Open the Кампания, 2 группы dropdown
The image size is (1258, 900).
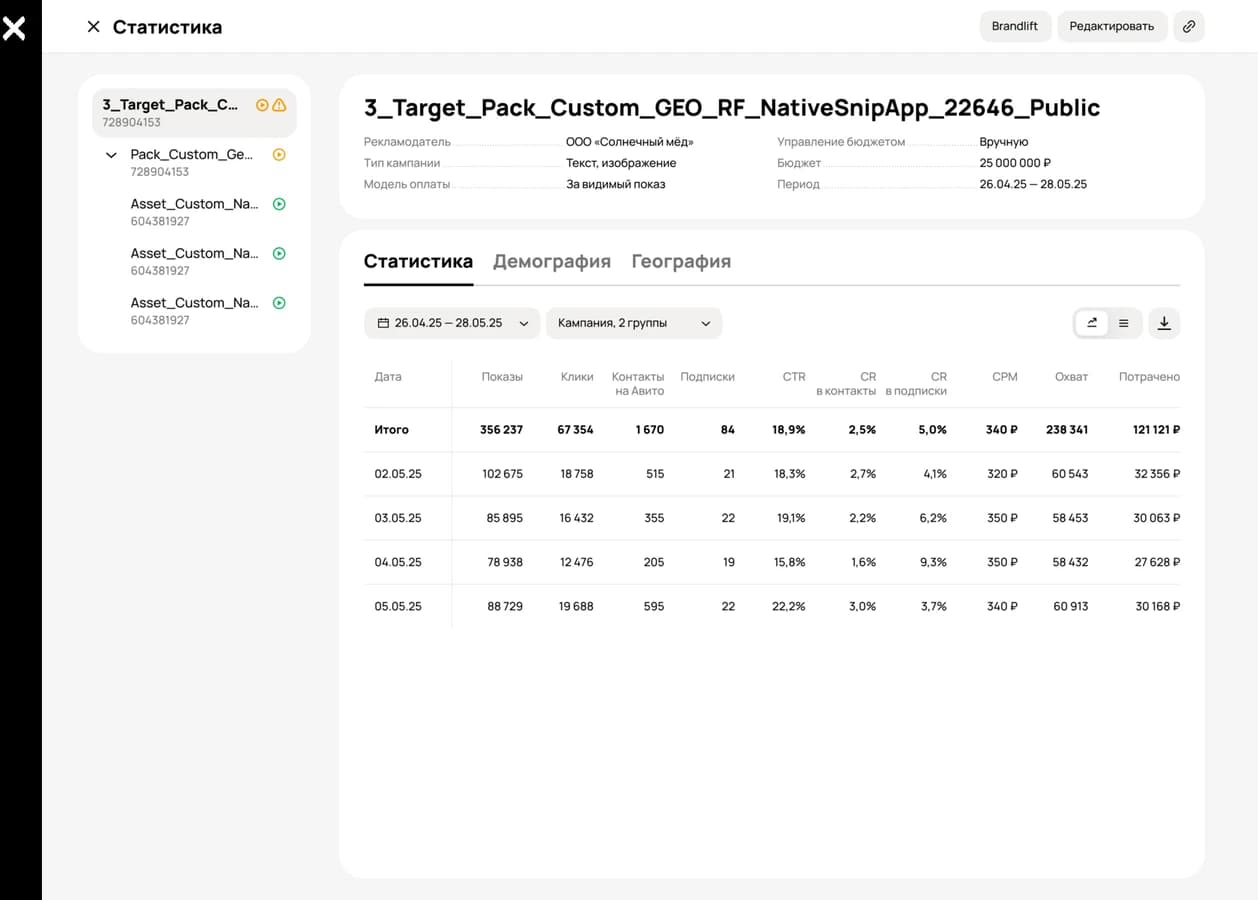click(x=634, y=323)
